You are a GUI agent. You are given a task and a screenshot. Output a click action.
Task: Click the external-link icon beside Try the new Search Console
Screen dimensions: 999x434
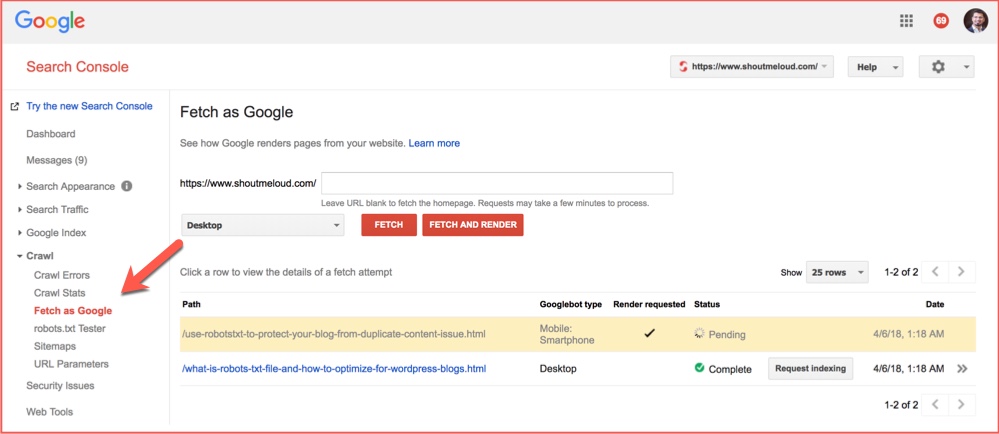point(15,106)
